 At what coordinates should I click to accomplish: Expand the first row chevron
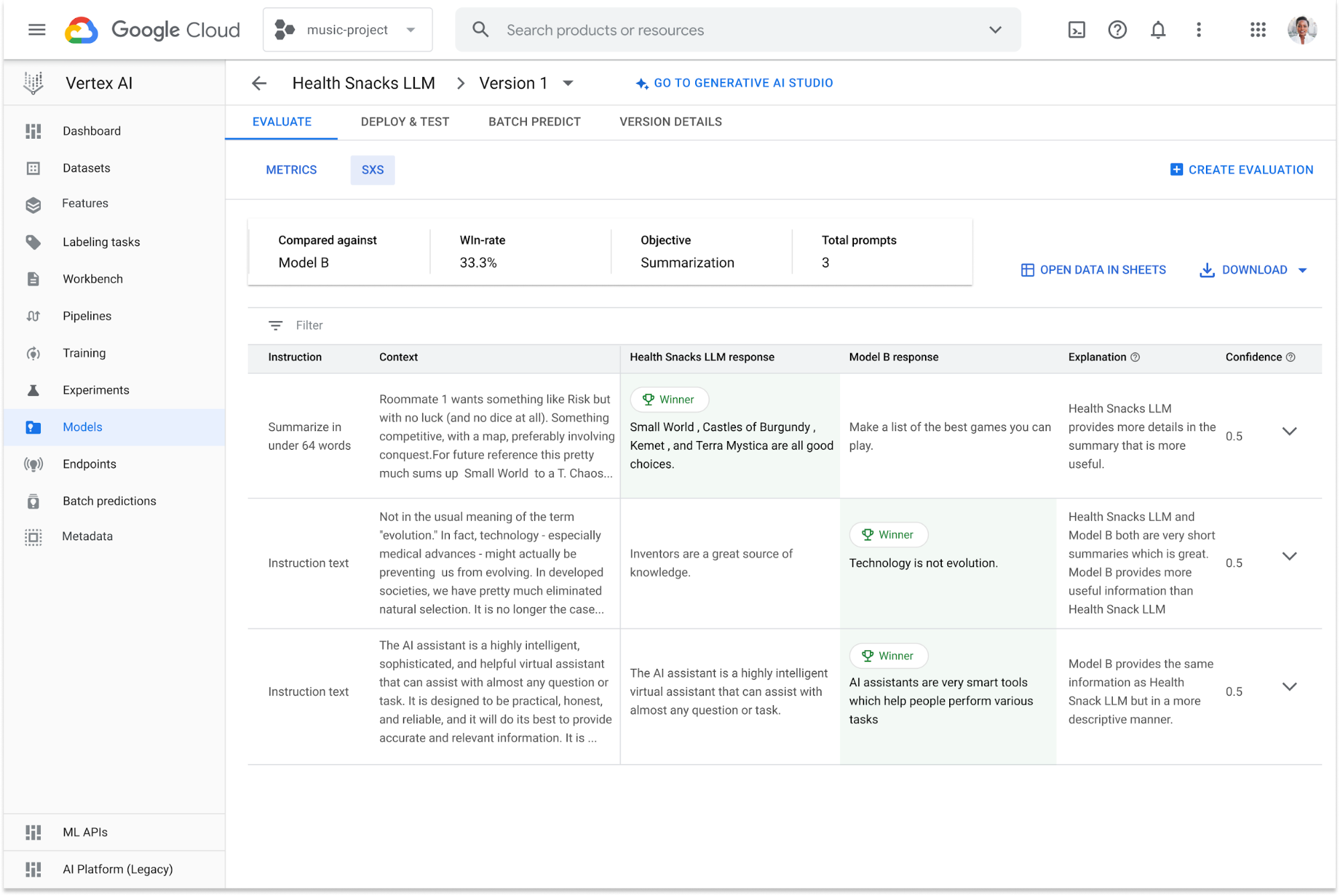[1291, 431]
